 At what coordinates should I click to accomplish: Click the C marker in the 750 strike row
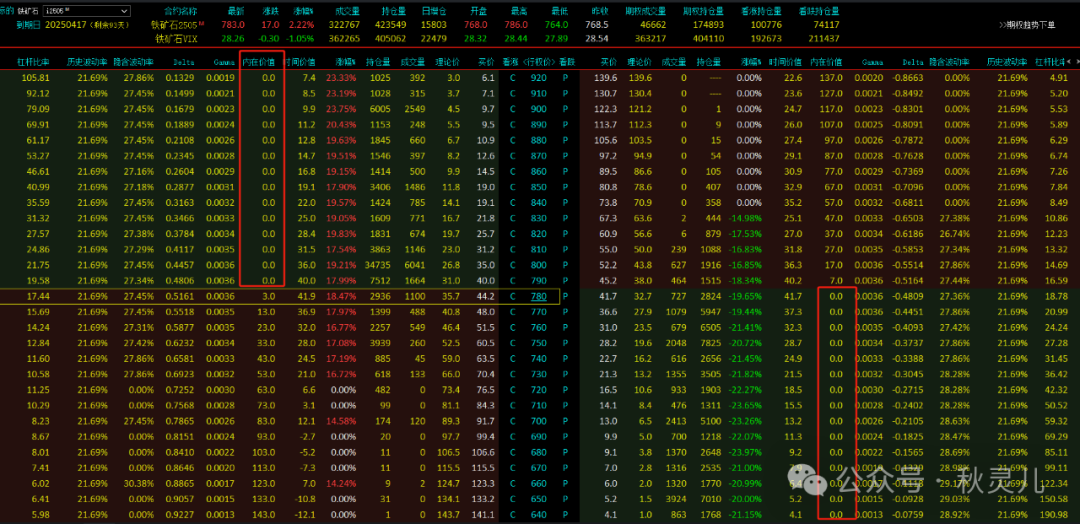512,343
